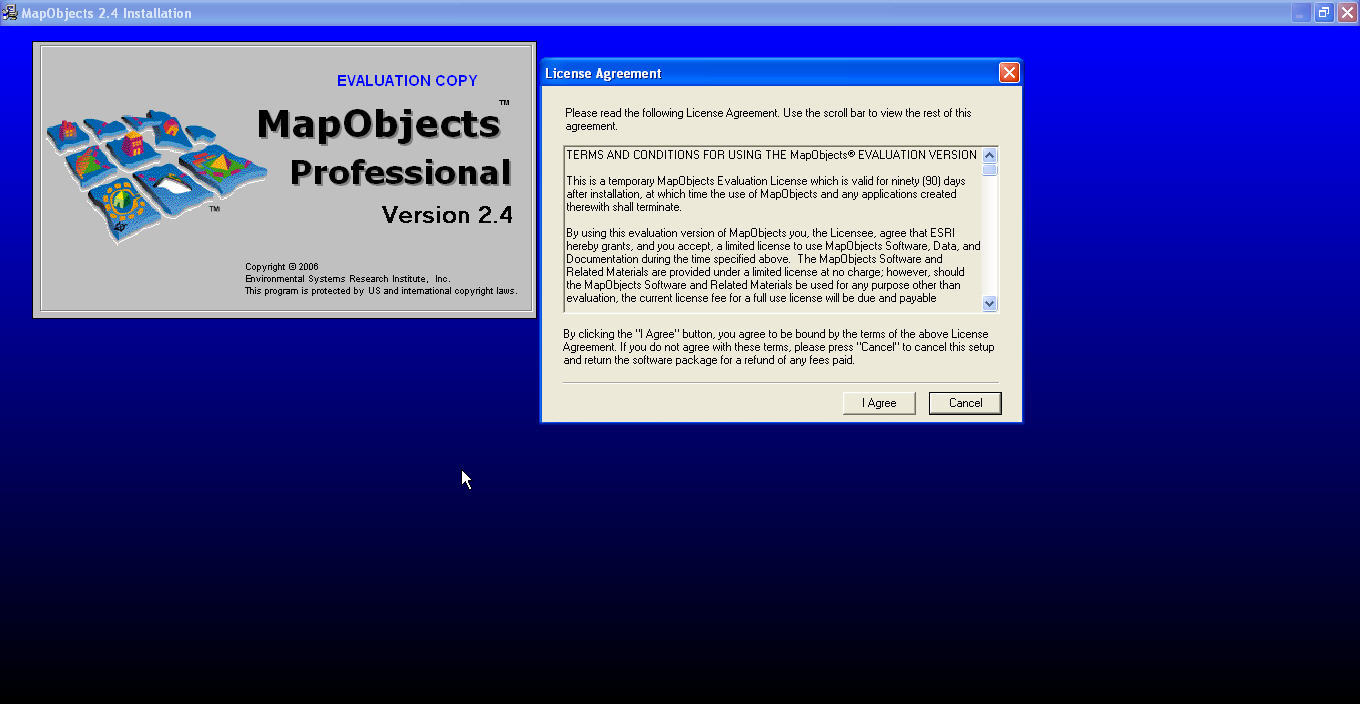Close the MapObjects 2.4 Installation window
Image resolution: width=1360 pixels, height=704 pixels.
click(1347, 13)
